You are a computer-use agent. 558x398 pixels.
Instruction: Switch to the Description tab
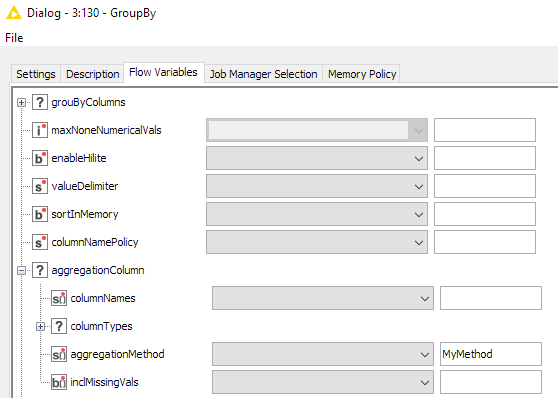coord(93,74)
